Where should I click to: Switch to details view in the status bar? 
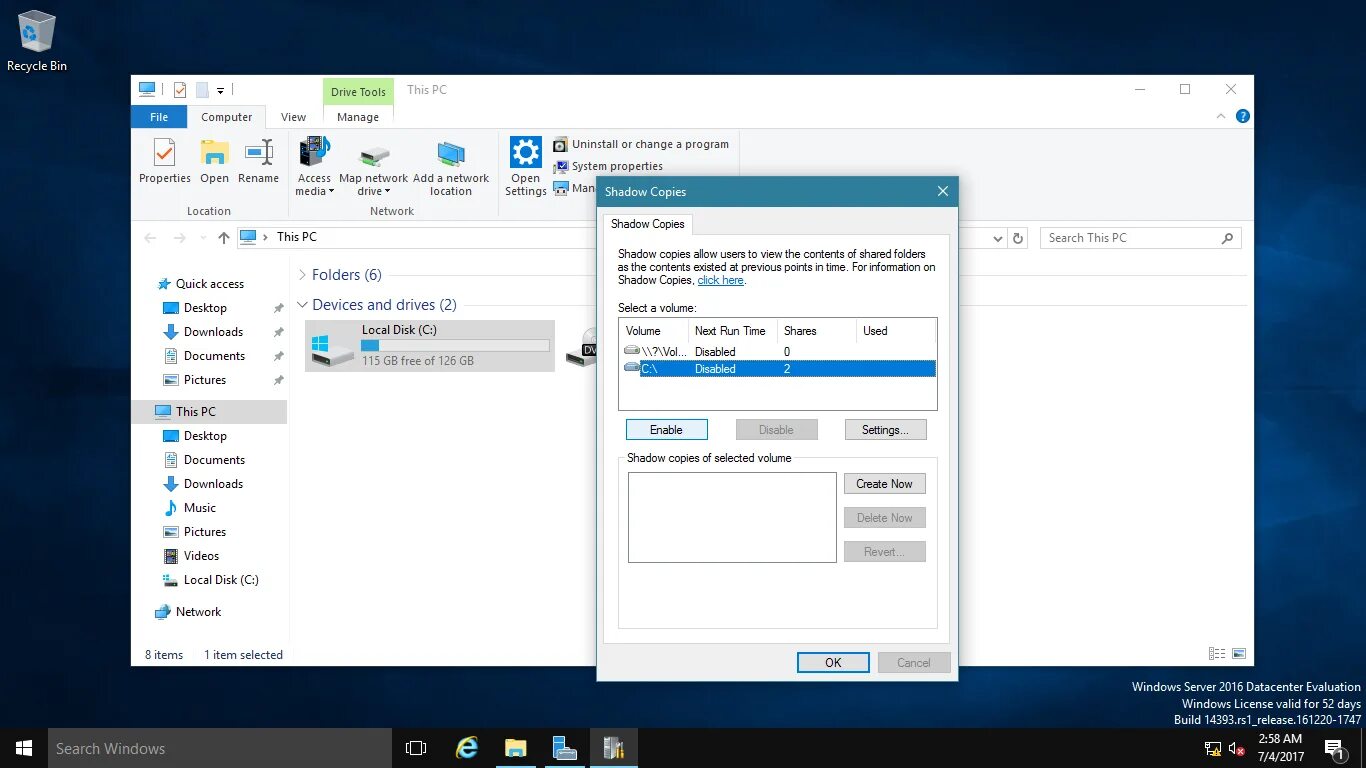[x=1217, y=654]
